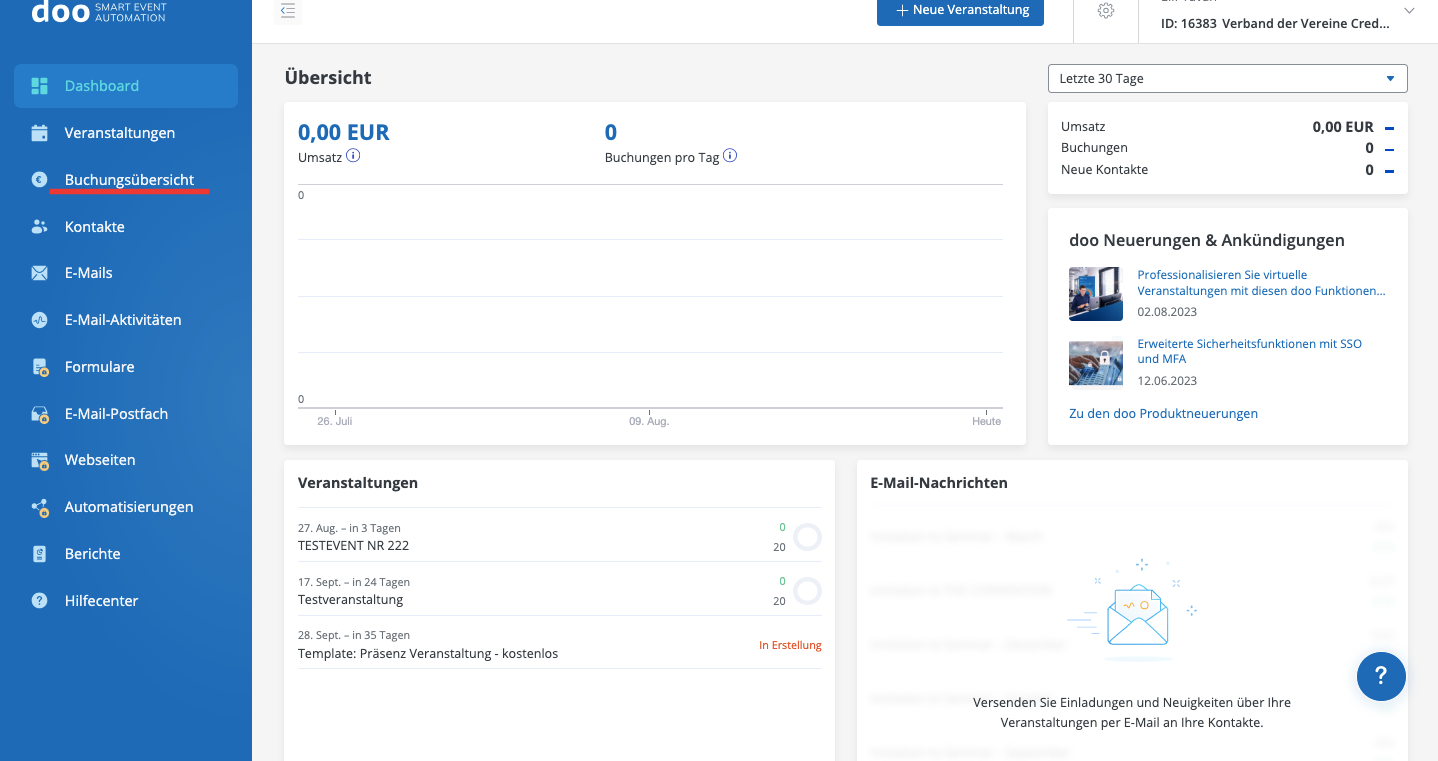This screenshot has width=1438, height=761.
Task: Select Formulare from the sidebar menu
Action: (99, 367)
